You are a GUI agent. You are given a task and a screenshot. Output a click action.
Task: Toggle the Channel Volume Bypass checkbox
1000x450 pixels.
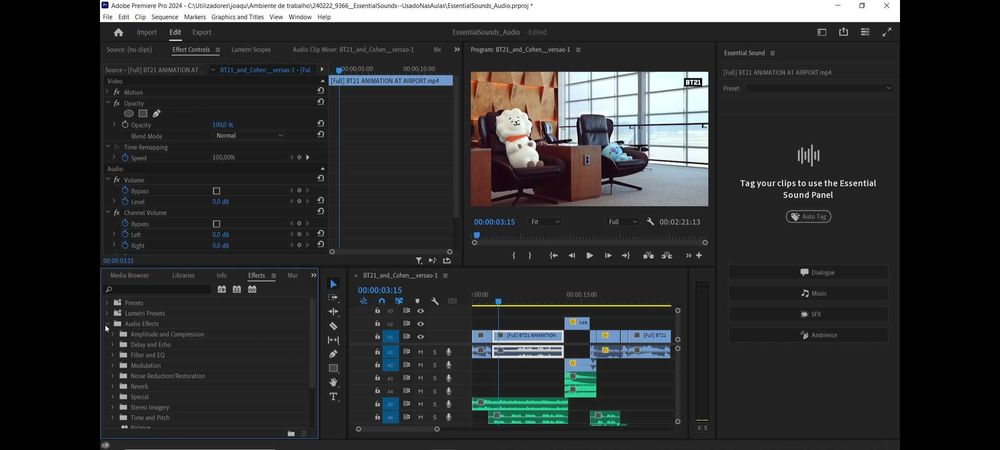tap(216, 224)
